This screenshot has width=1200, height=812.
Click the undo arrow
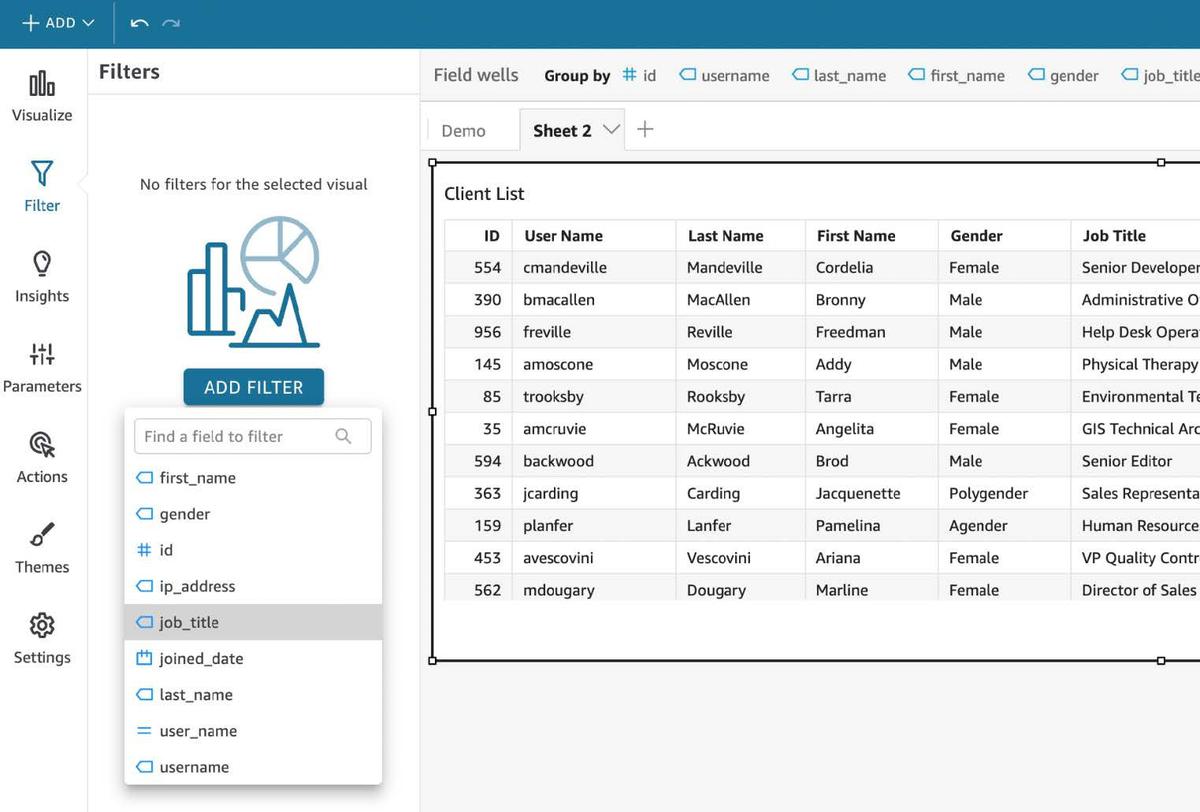coord(140,23)
